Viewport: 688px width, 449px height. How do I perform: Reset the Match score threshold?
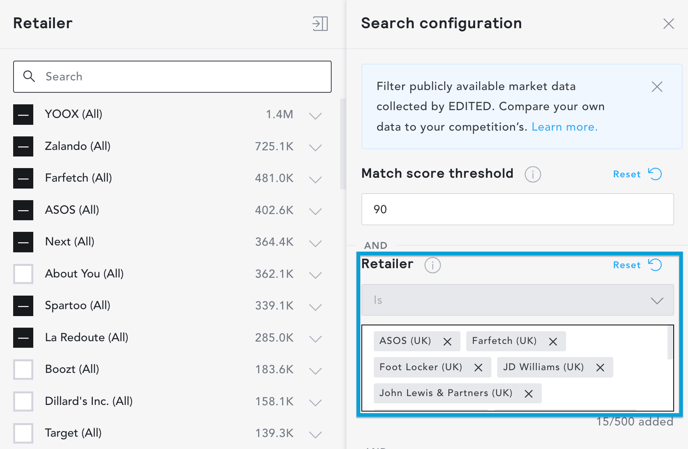click(x=637, y=174)
